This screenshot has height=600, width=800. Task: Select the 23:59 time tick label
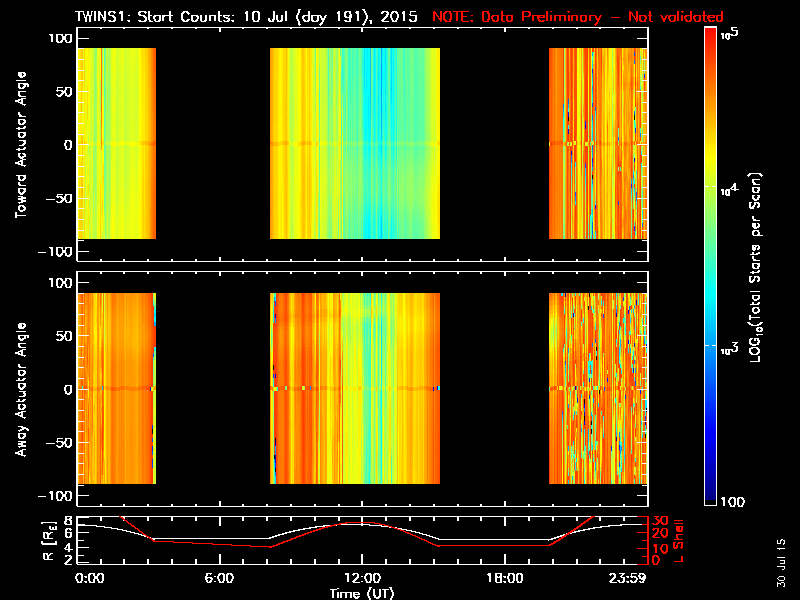[x=632, y=579]
